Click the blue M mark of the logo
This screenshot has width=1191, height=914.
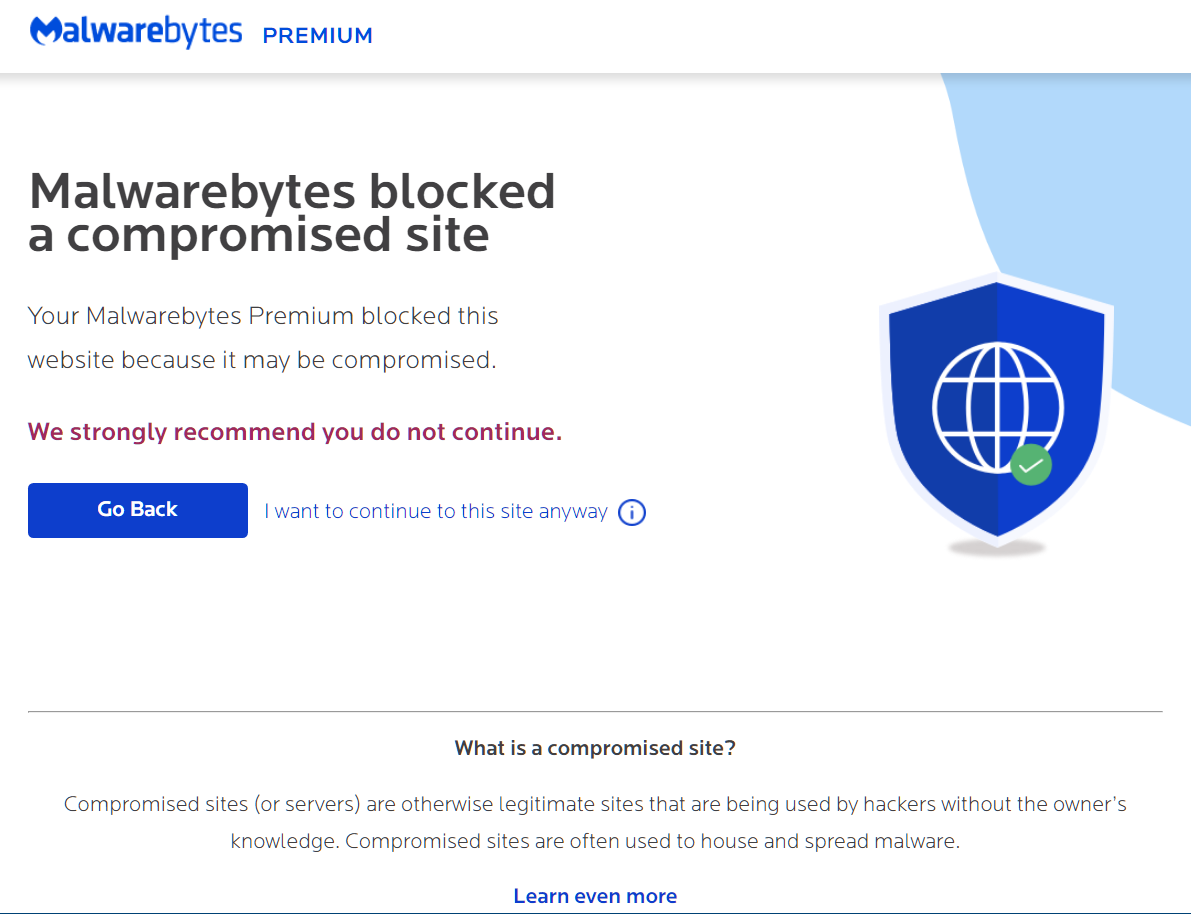coord(47,32)
